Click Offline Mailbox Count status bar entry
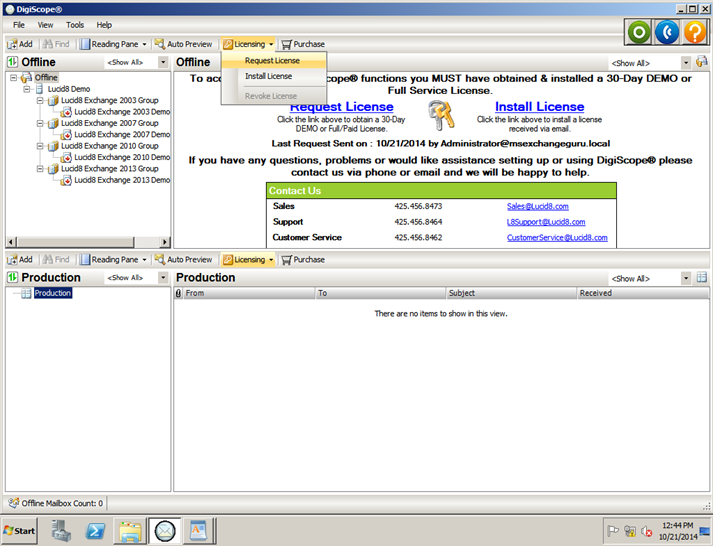The height and width of the screenshot is (546, 713). click(x=56, y=503)
